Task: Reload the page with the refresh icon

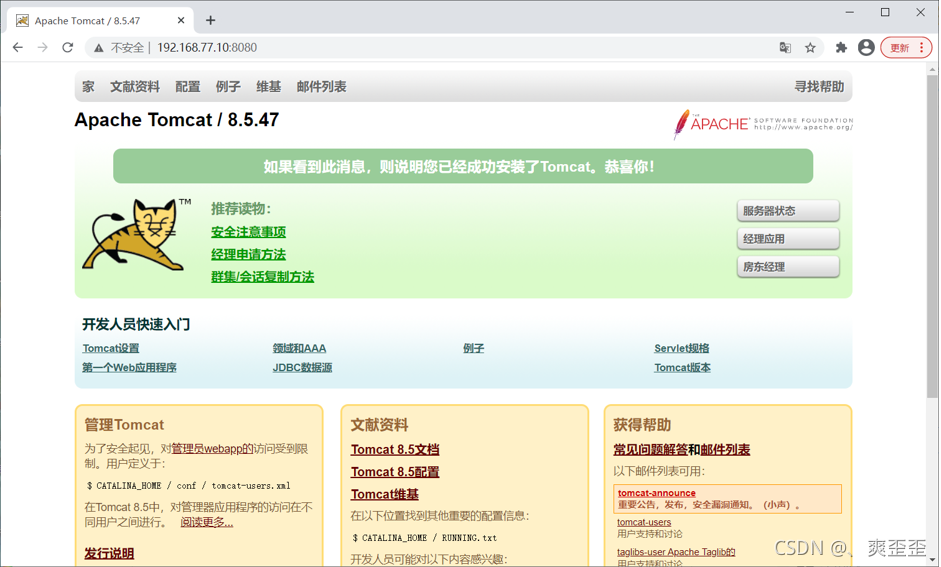Action: 68,47
